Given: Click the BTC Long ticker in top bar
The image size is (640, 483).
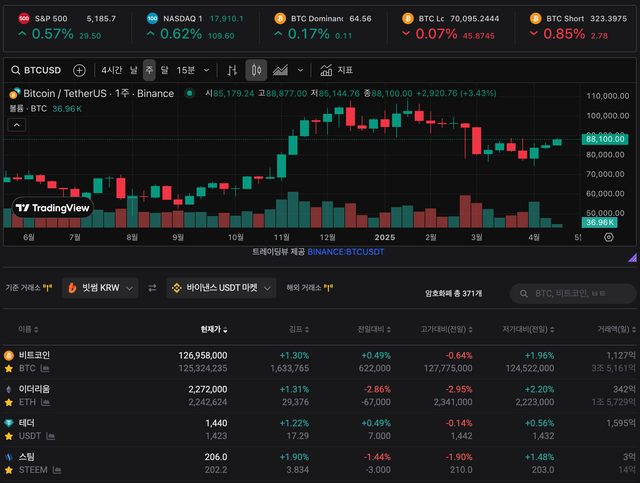Looking at the screenshot, I should (453, 27).
